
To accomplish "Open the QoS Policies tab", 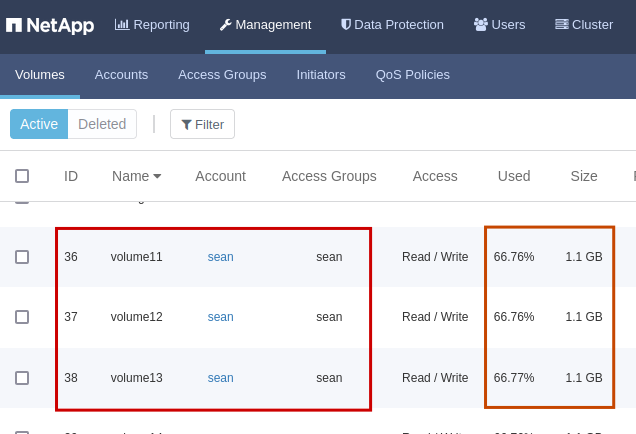I will (413, 75).
